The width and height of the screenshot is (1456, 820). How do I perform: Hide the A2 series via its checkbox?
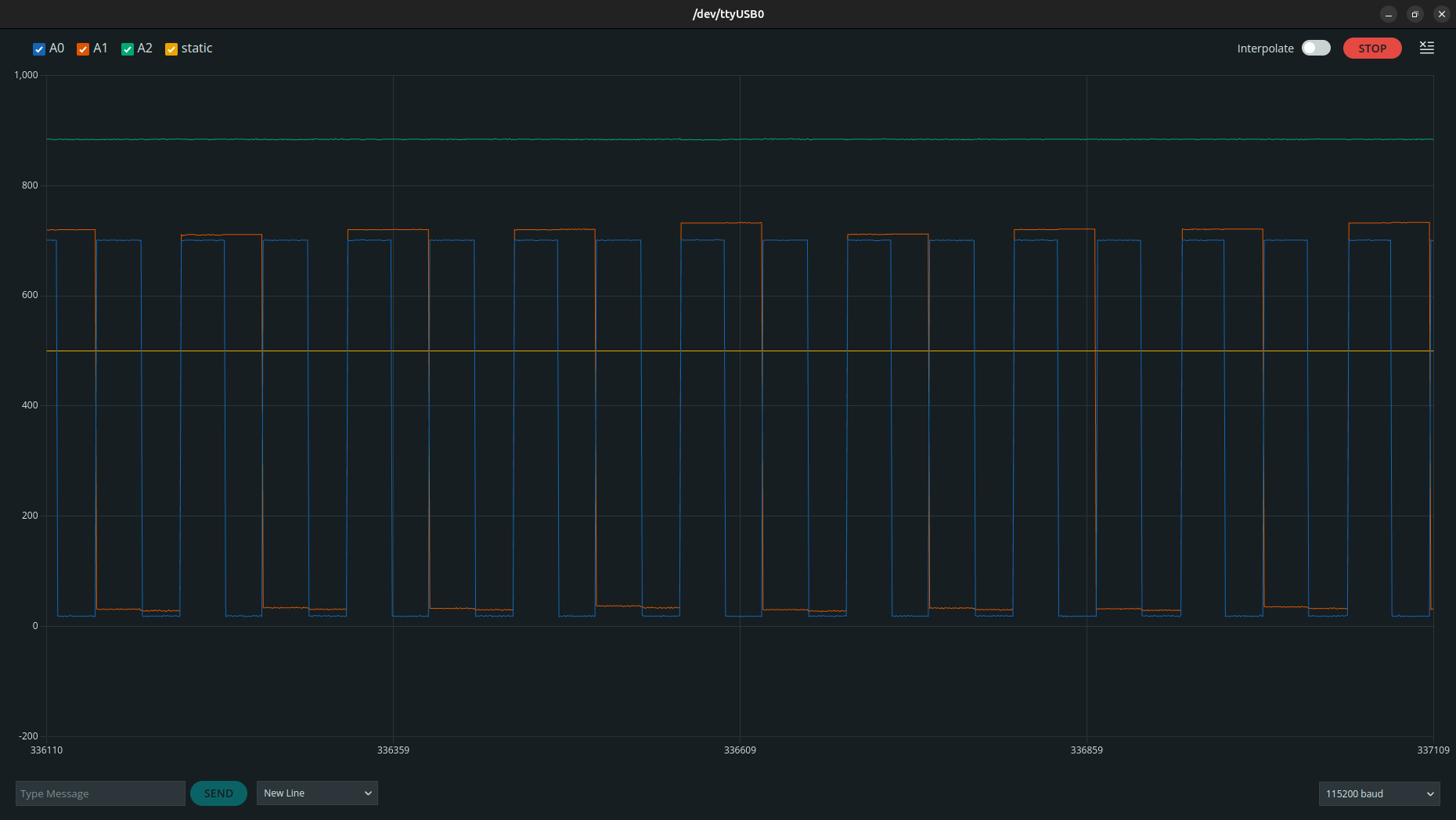[128, 49]
